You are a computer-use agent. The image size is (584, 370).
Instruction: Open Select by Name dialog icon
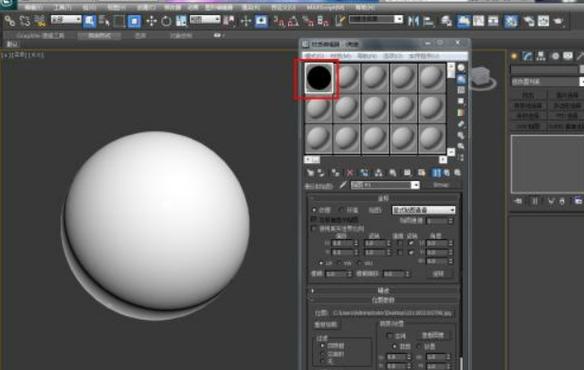point(104,21)
